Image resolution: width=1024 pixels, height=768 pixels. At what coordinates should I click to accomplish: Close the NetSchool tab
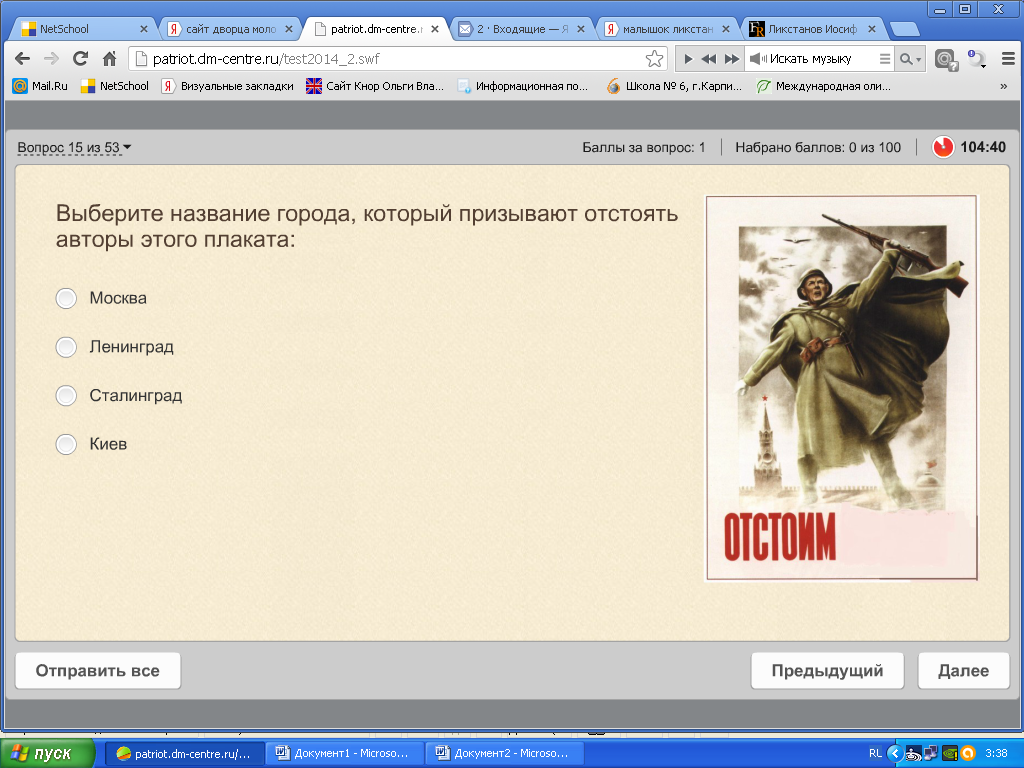(x=144, y=29)
